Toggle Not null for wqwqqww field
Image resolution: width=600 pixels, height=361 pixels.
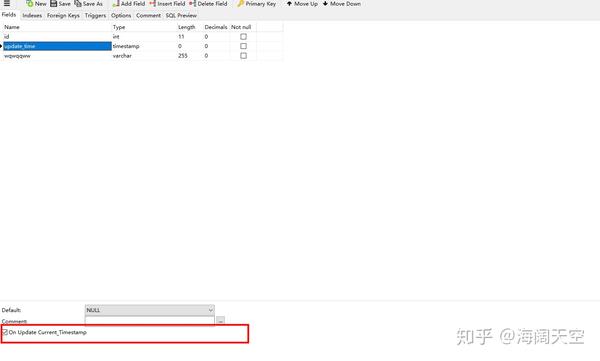[243, 56]
